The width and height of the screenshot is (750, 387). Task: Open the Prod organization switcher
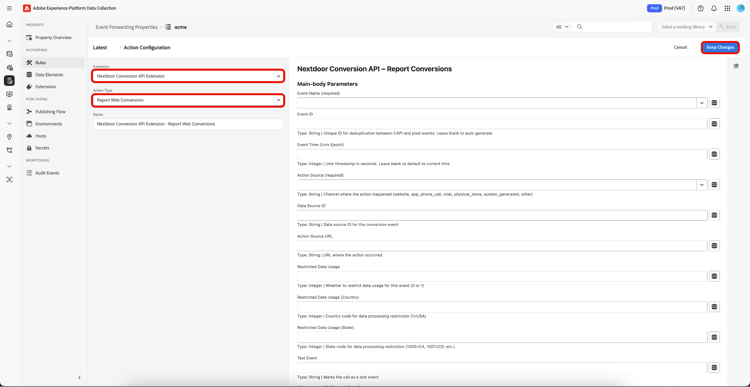coord(666,8)
